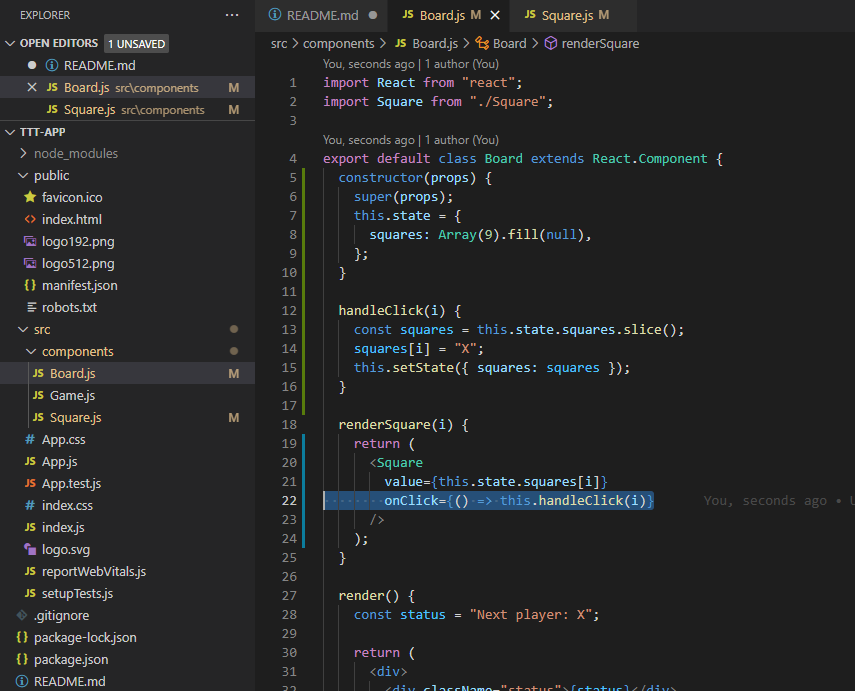Click the Explorer panel title

click(45, 15)
